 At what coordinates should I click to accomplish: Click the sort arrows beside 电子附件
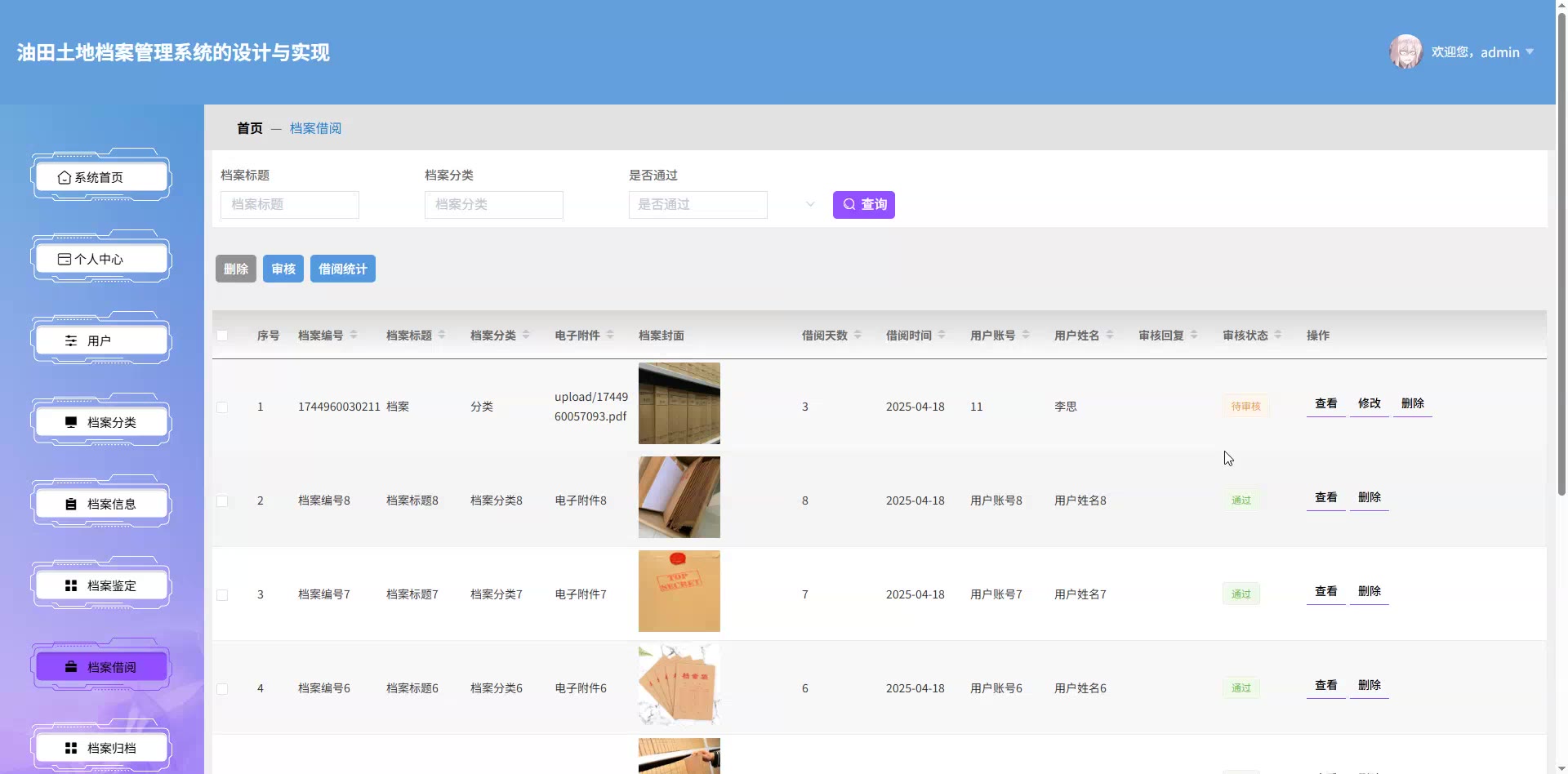pyautogui.click(x=610, y=335)
